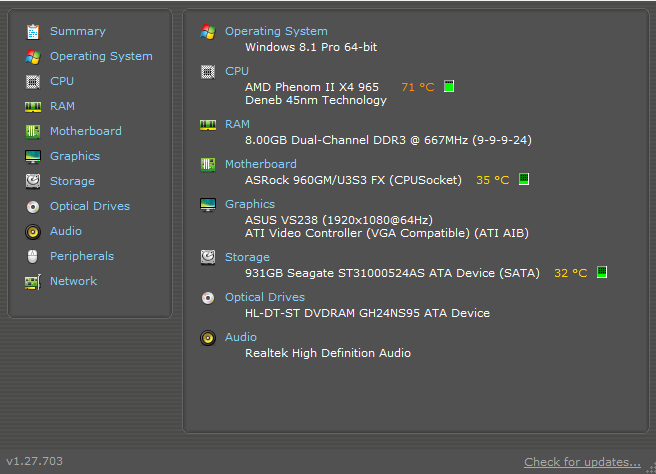Click the RAM stick icon in sidebar

pyautogui.click(x=33, y=107)
